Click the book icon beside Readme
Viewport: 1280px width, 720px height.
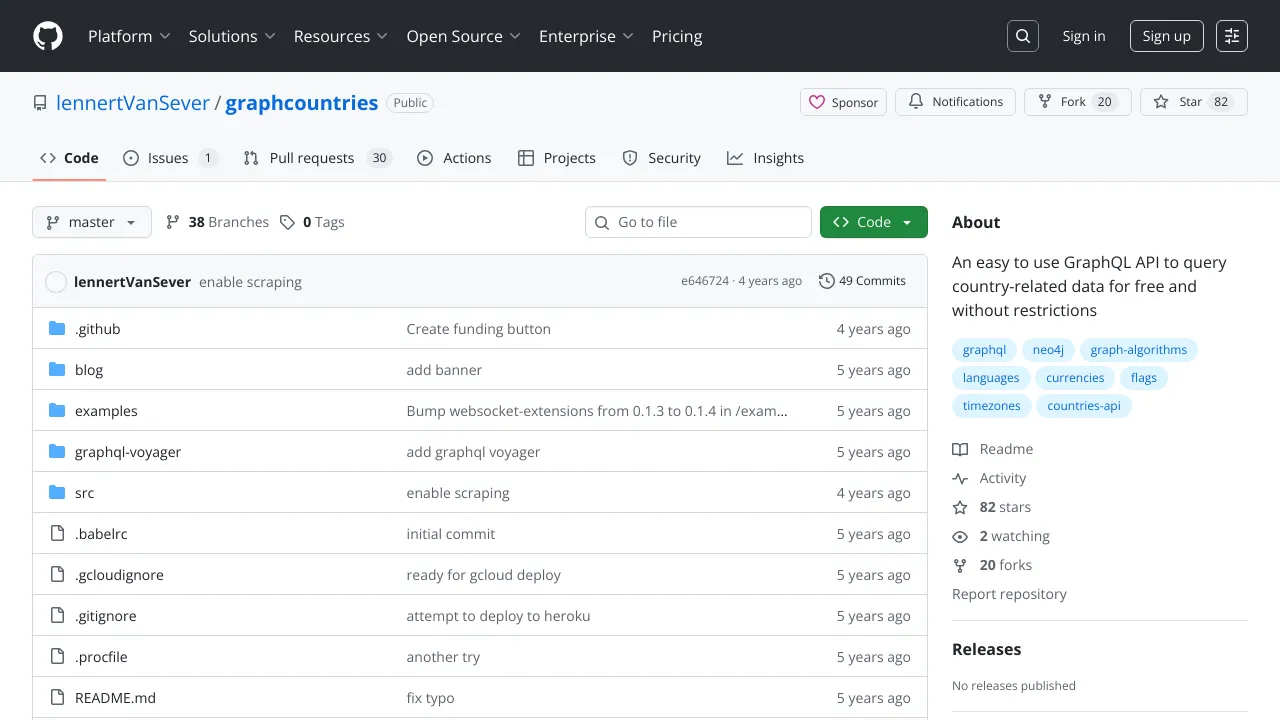point(960,449)
